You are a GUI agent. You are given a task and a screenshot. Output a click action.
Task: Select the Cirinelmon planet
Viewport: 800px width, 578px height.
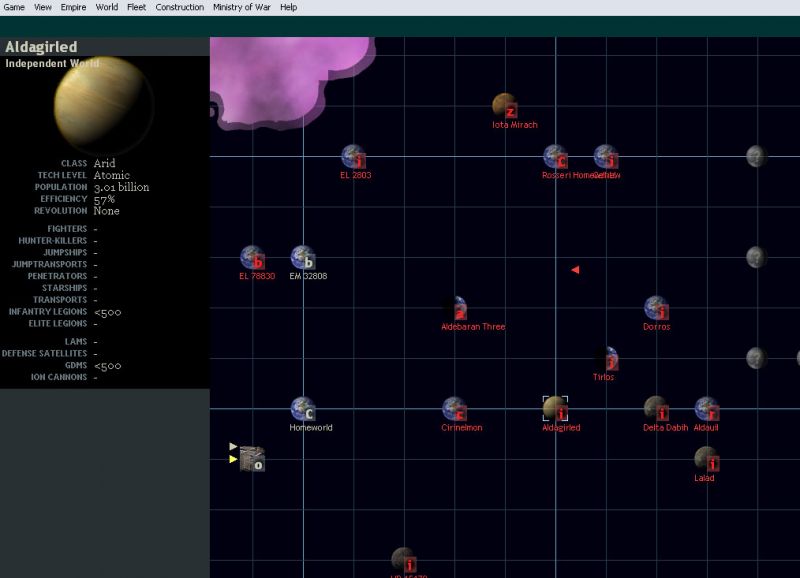point(455,409)
